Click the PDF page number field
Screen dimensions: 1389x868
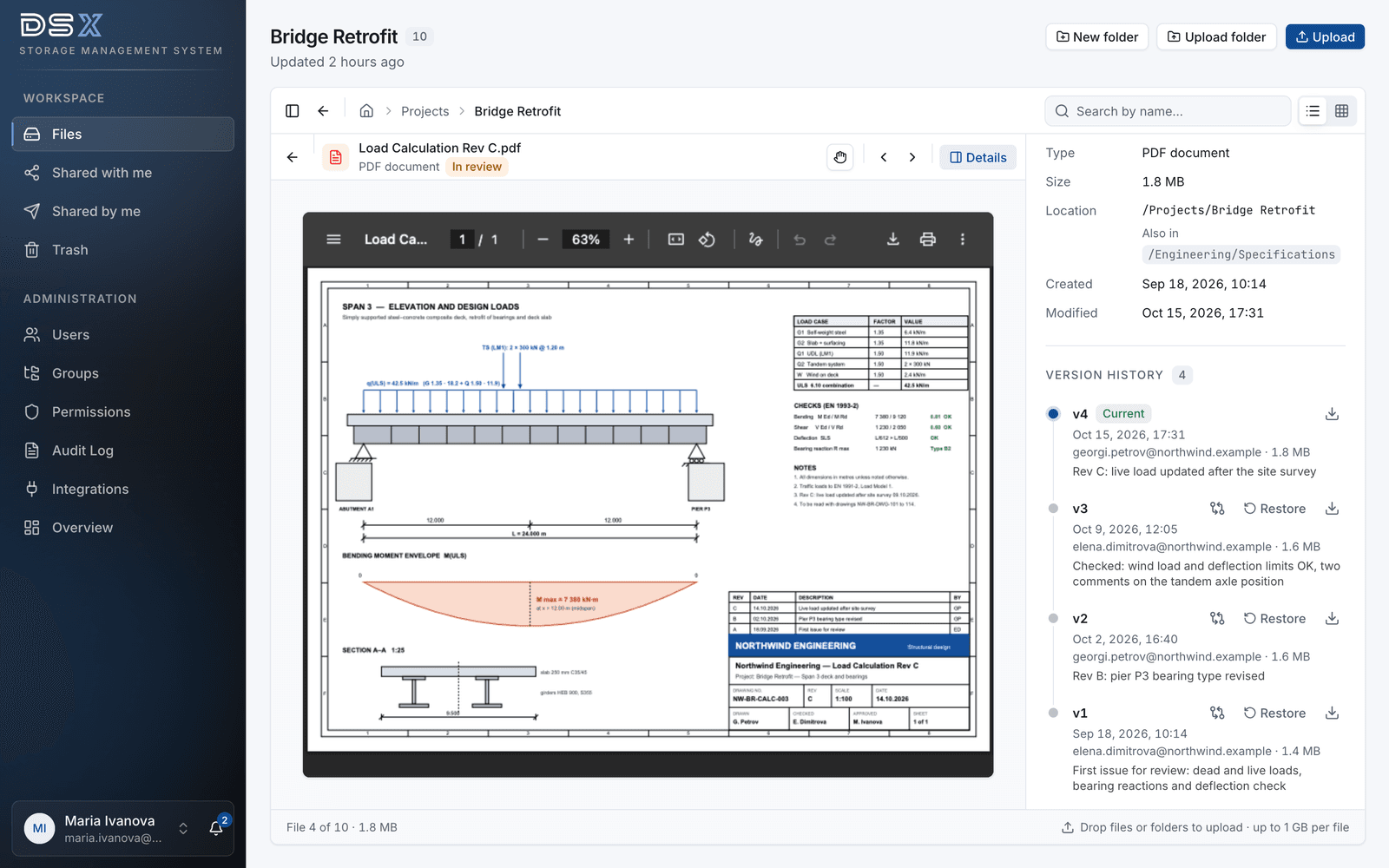tap(462, 240)
